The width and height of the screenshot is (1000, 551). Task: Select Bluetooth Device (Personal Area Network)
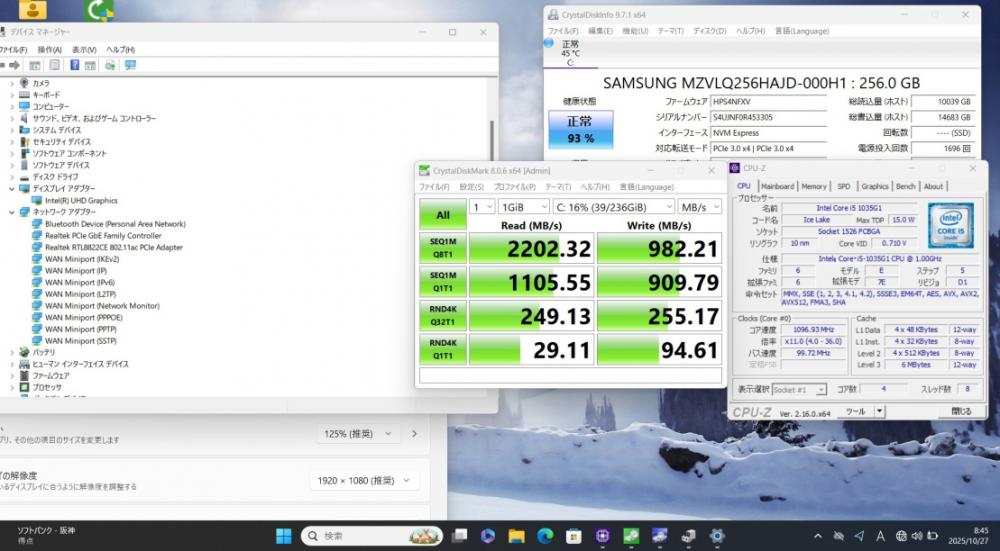(115, 224)
